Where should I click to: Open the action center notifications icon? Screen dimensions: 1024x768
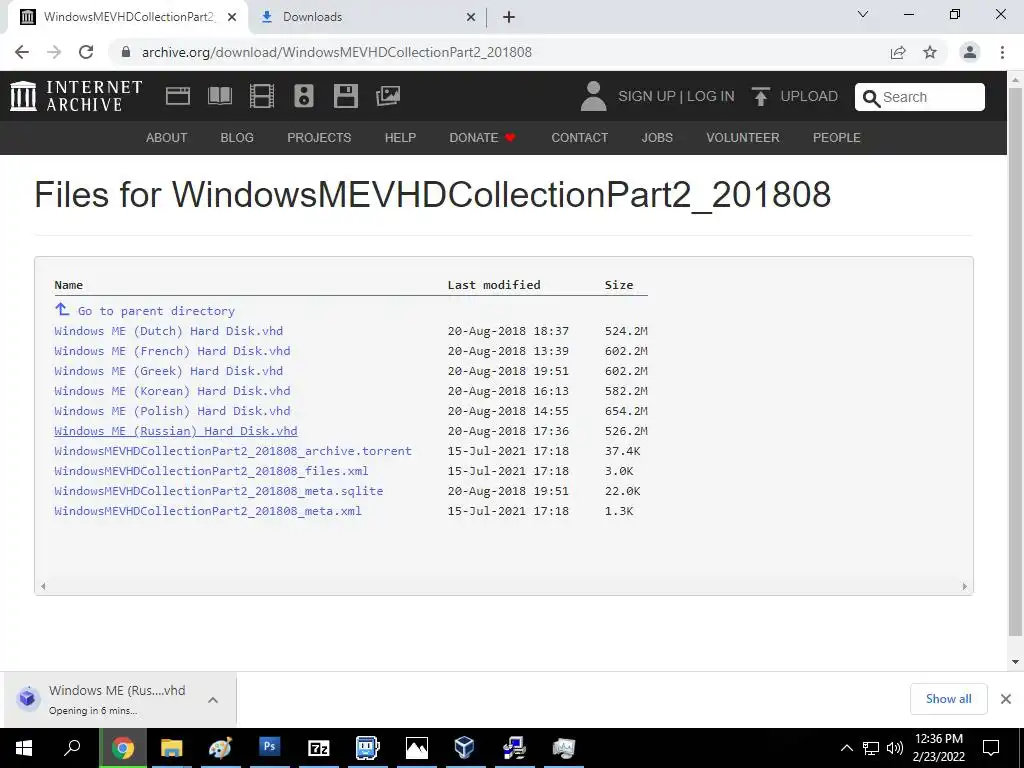(991, 748)
